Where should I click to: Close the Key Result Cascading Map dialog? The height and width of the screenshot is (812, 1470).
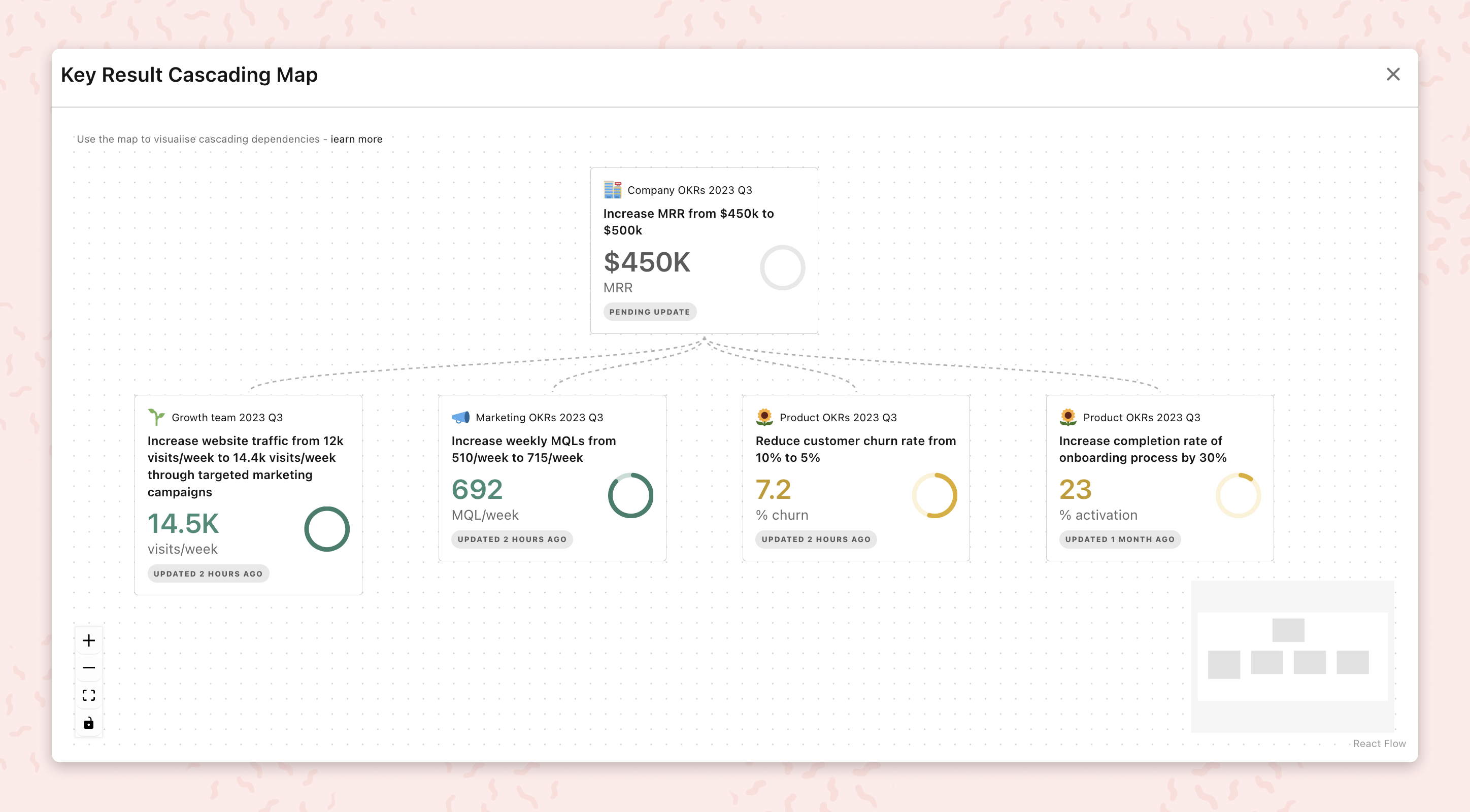(1393, 74)
